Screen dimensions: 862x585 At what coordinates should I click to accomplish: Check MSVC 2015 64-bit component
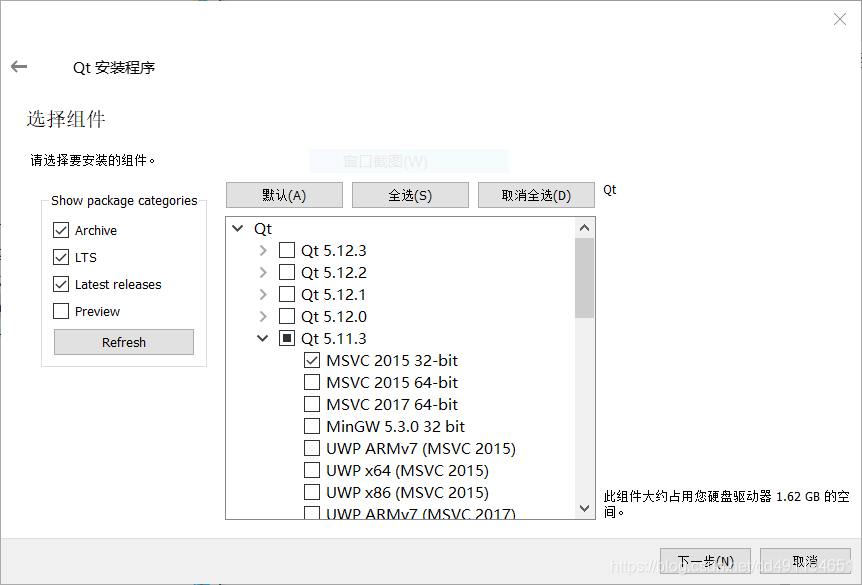[312, 382]
